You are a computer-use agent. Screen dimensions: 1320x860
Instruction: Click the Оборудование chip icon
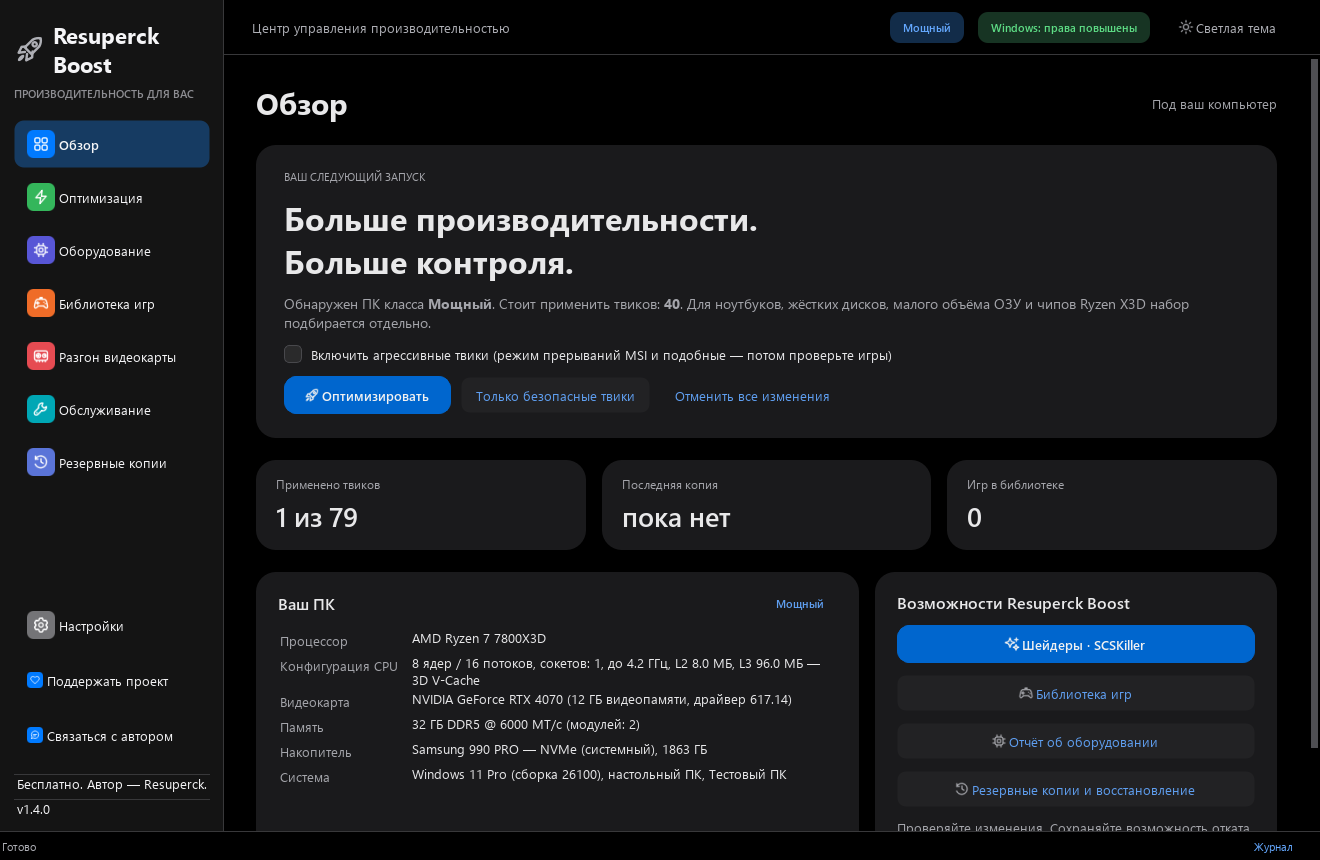click(41, 251)
